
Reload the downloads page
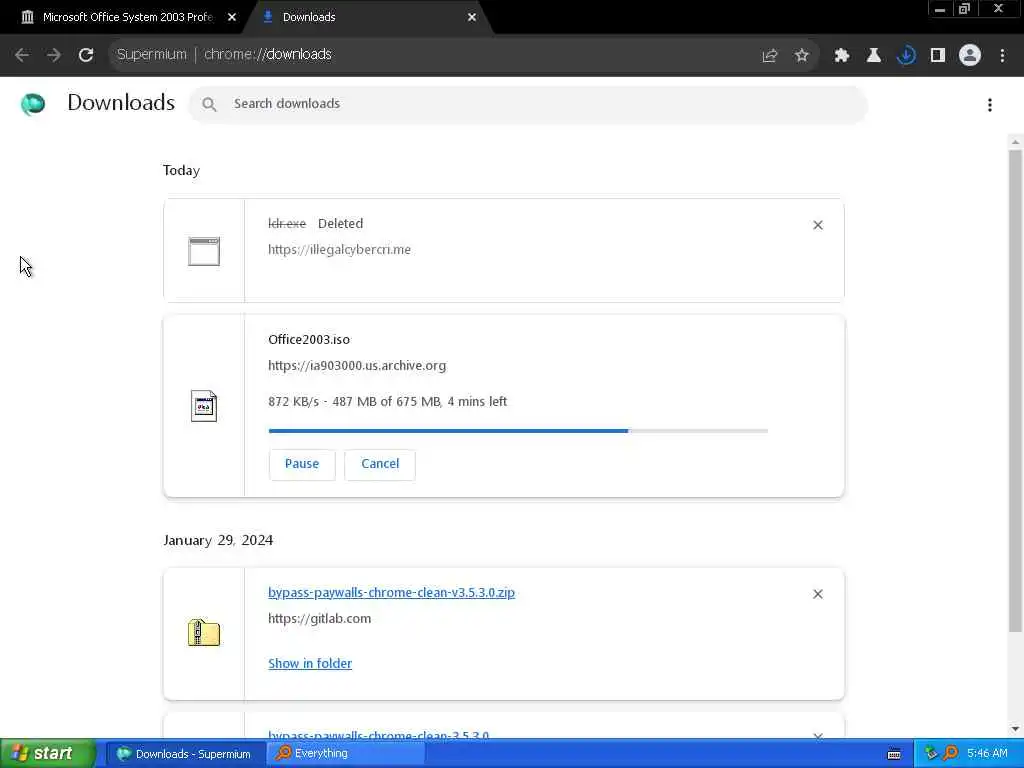(x=86, y=55)
